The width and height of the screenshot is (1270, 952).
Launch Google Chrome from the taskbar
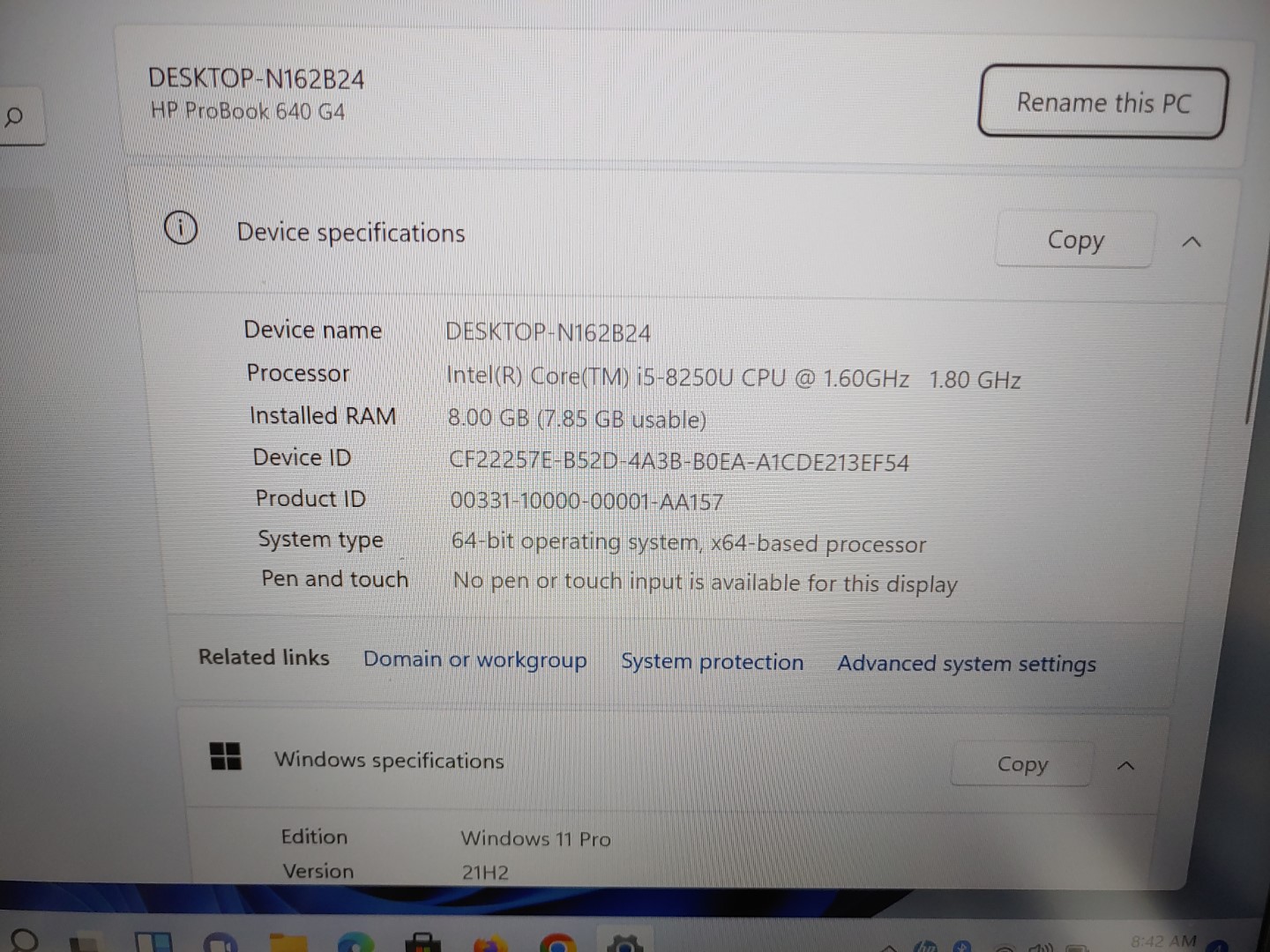coord(557,942)
